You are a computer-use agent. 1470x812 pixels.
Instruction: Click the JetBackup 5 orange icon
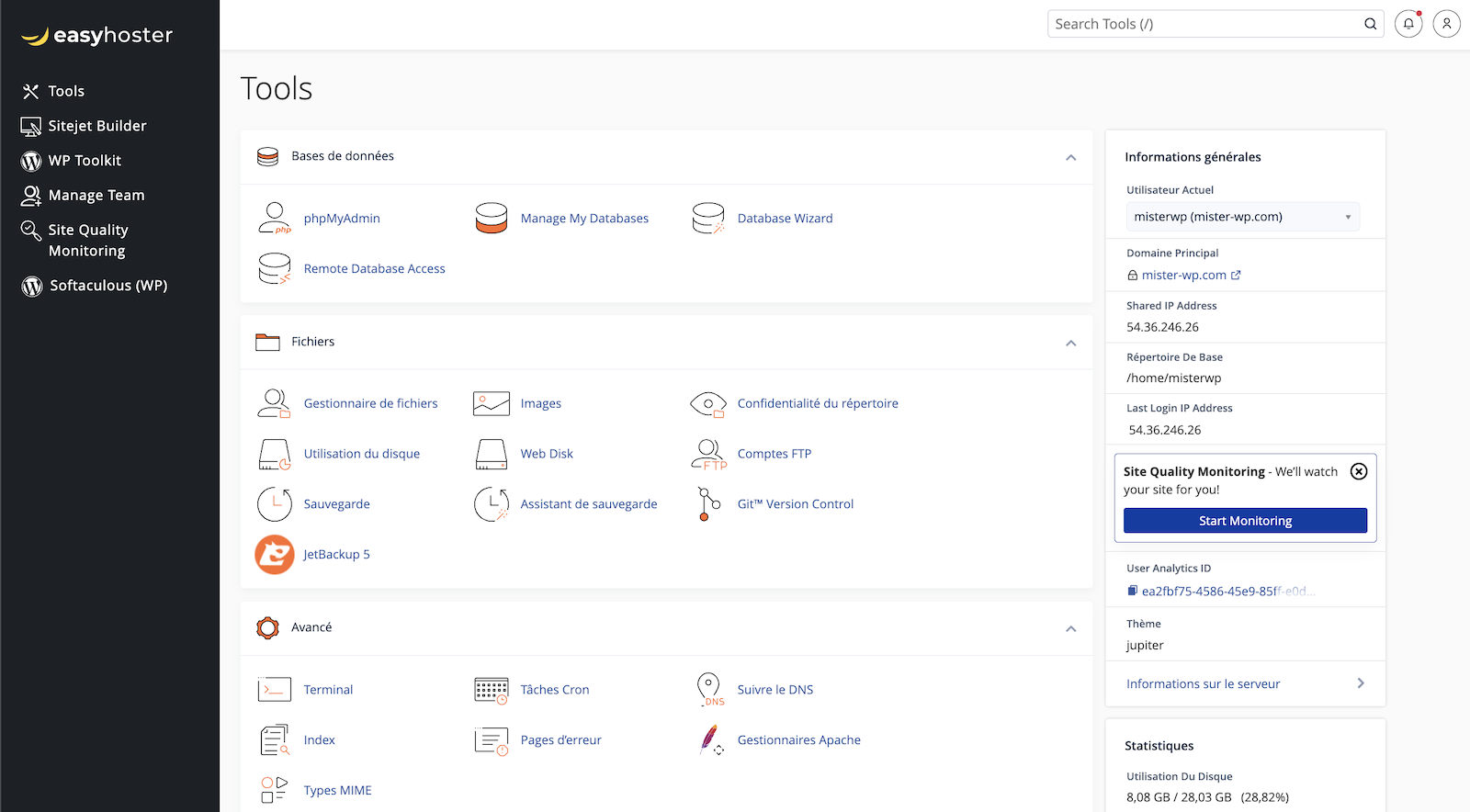point(274,555)
